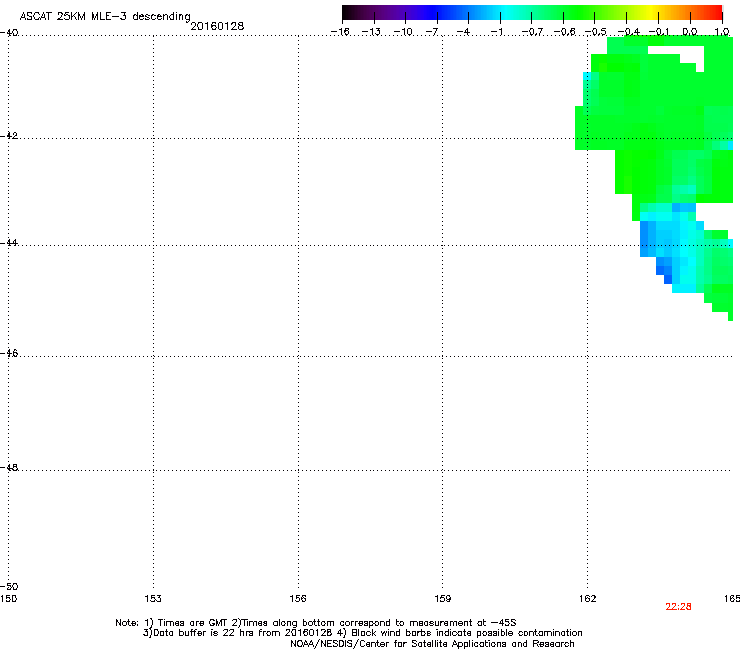740x650 pixels.
Task: Click the longitude label 162
Action: [x=587, y=599]
